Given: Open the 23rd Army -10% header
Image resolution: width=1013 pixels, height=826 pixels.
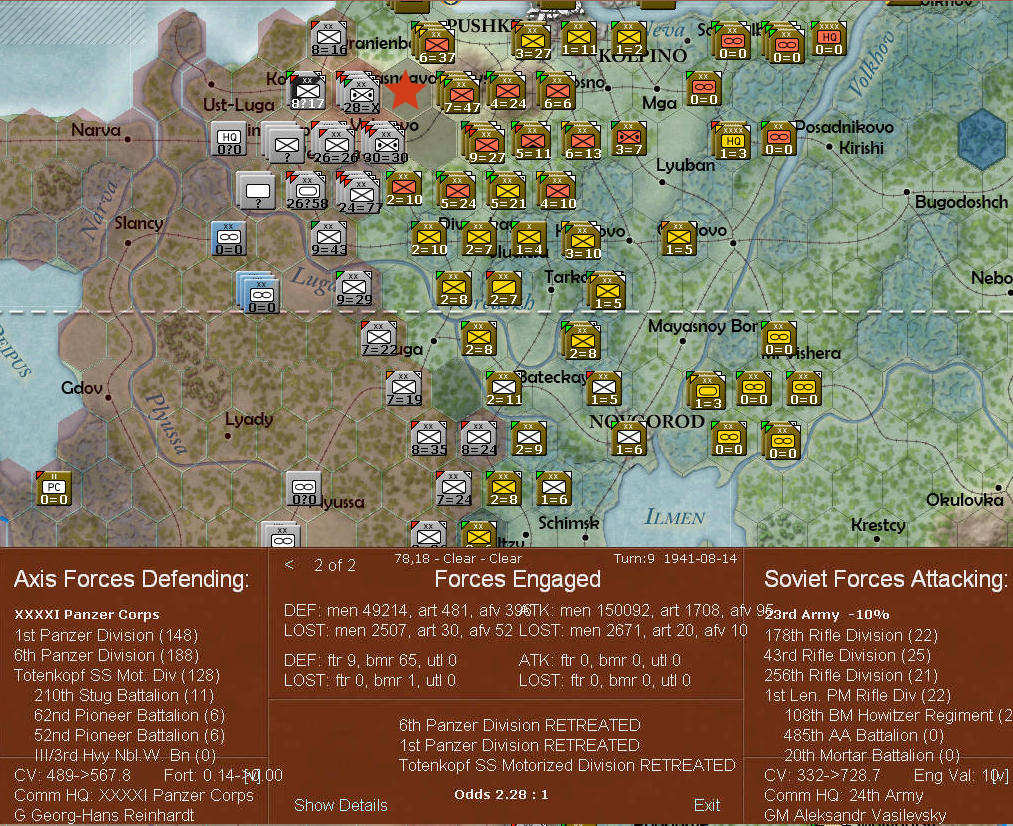Looking at the screenshot, I should tap(827, 614).
